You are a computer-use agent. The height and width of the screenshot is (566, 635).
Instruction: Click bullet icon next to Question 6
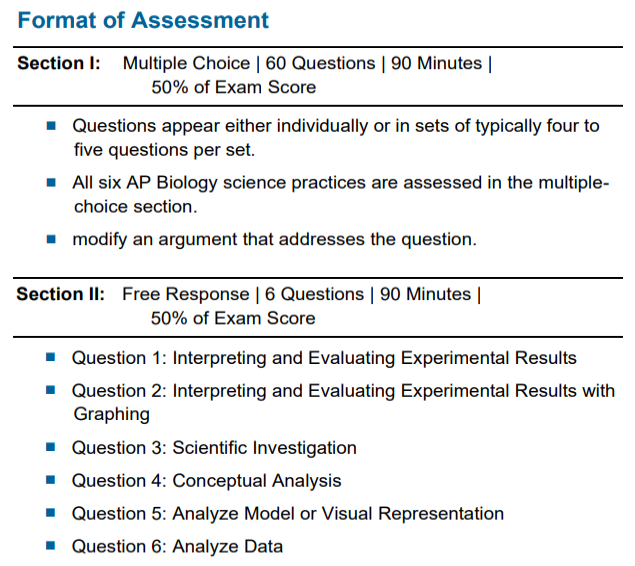[x=51, y=545]
